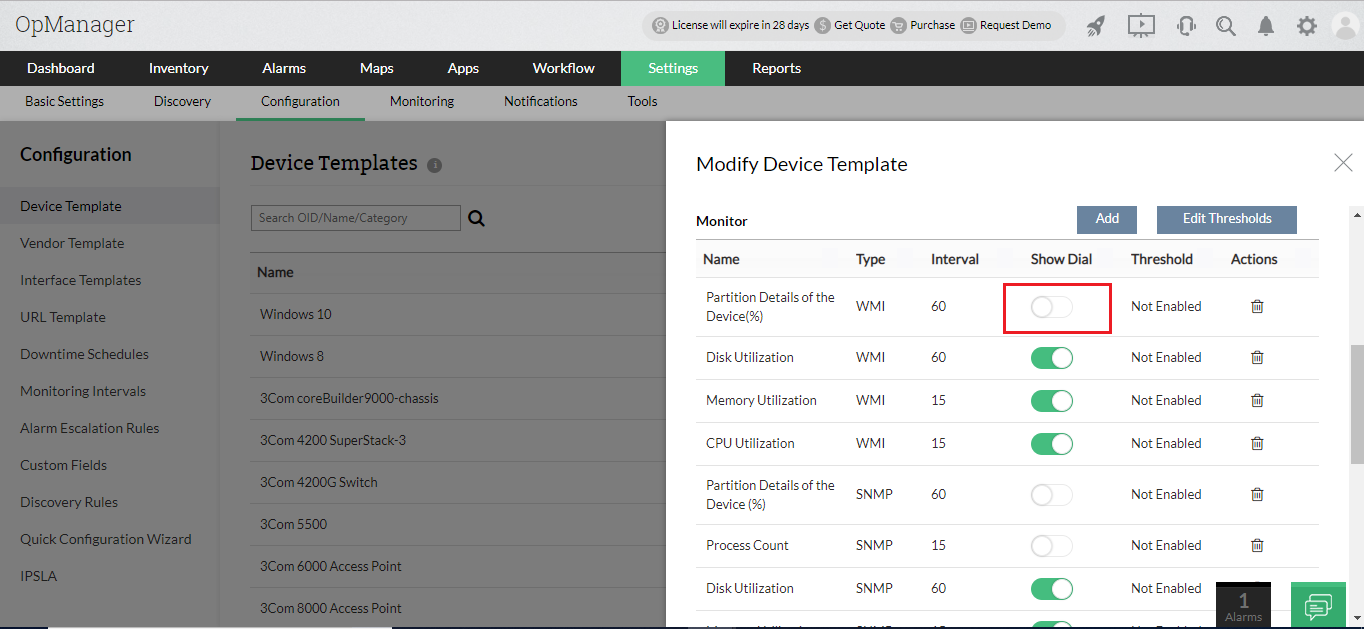Close the Modify Device Template panel
This screenshot has width=1364, height=629.
pyautogui.click(x=1343, y=163)
